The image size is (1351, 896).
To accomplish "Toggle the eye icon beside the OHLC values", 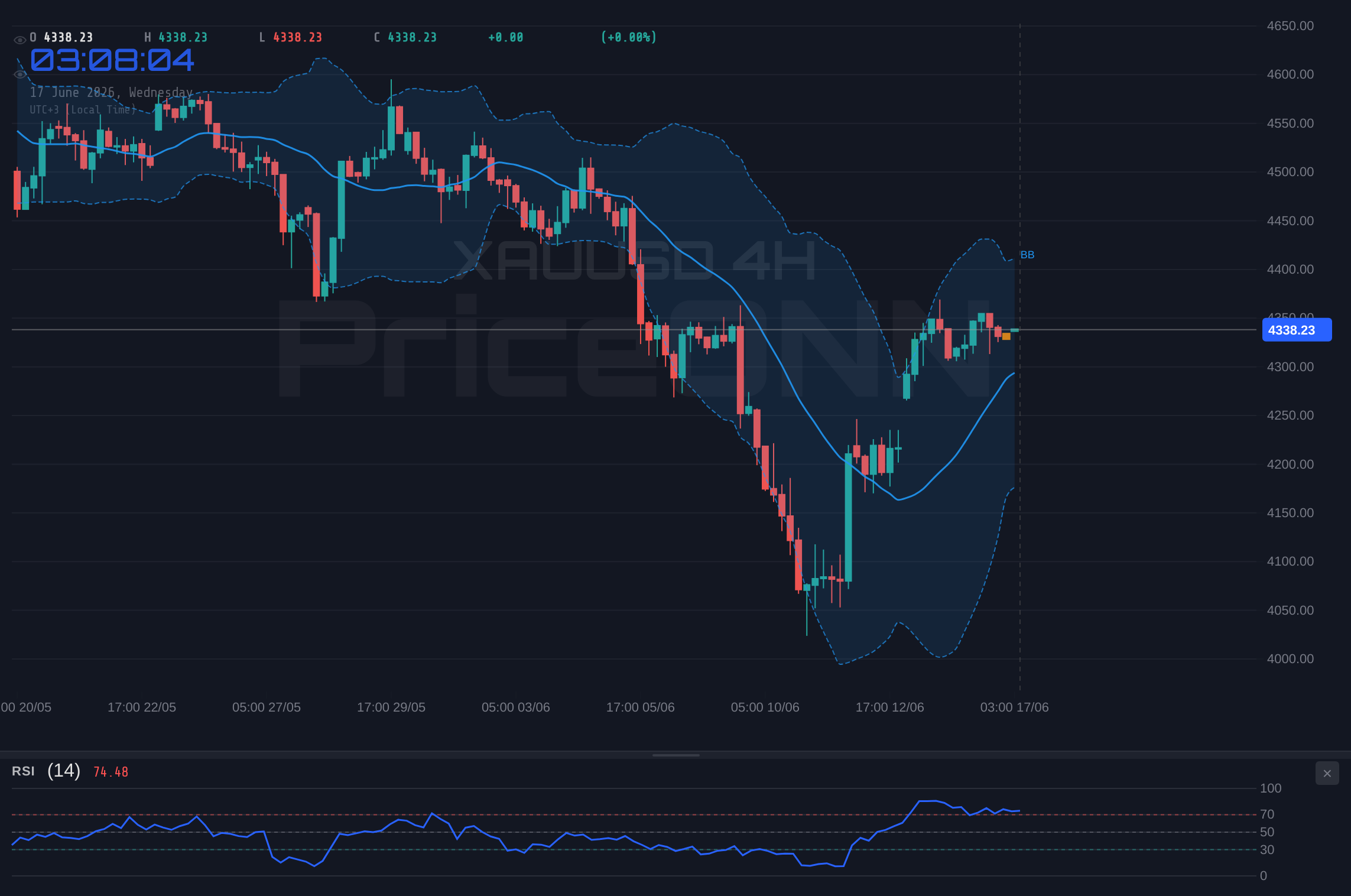I will tap(20, 40).
